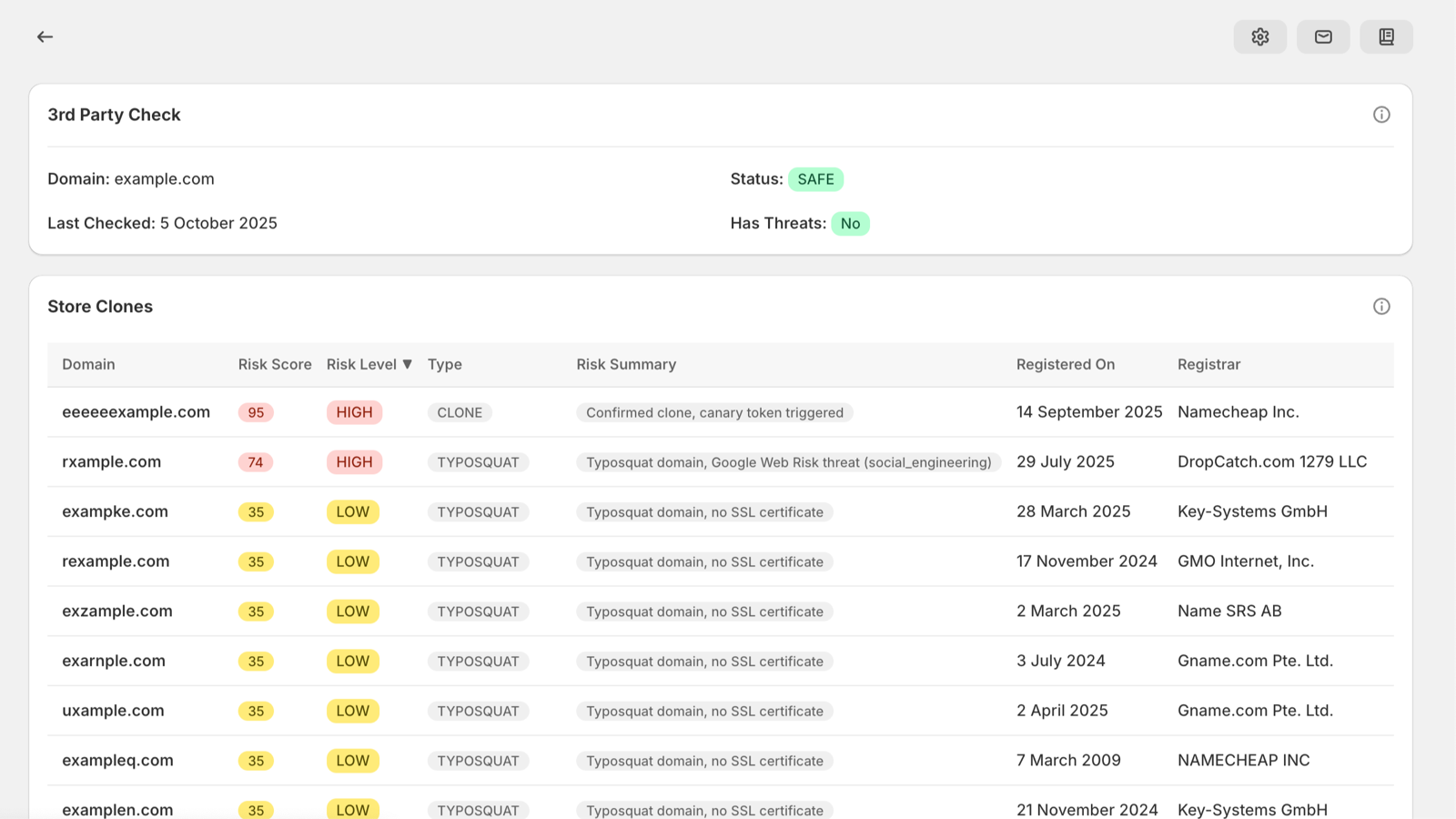Sort by Risk Level column arrow
Screen dimensions: 1456x819
coord(407,364)
